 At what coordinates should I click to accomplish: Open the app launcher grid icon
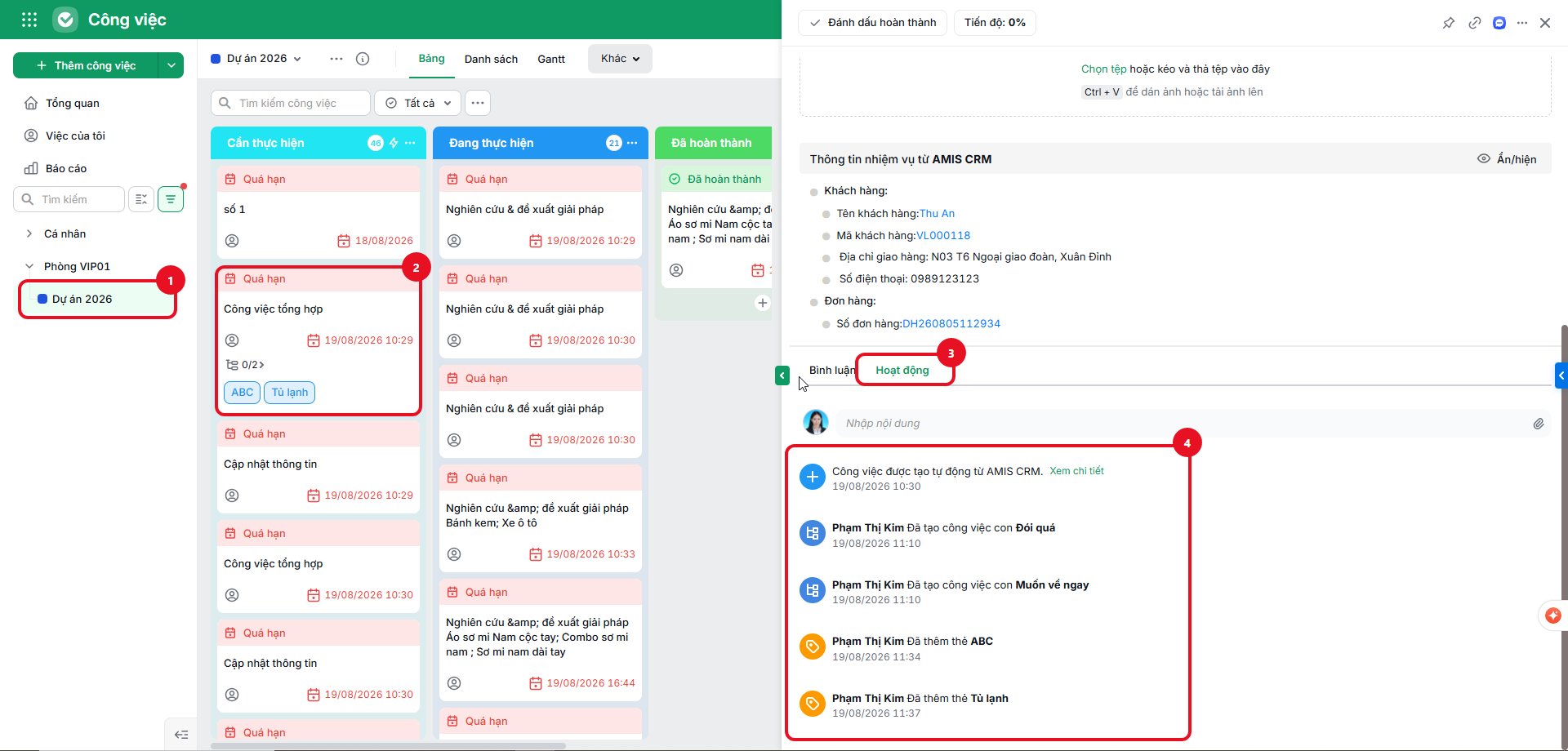pos(29,20)
